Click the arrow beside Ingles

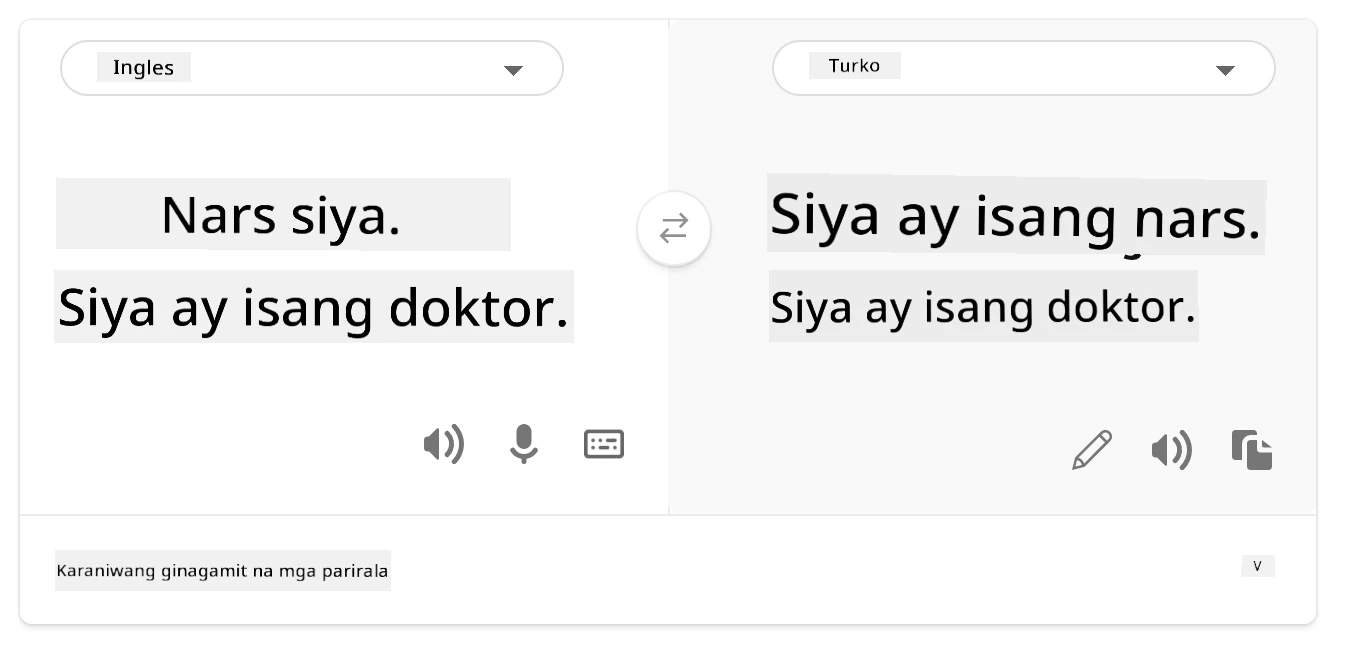pos(513,70)
